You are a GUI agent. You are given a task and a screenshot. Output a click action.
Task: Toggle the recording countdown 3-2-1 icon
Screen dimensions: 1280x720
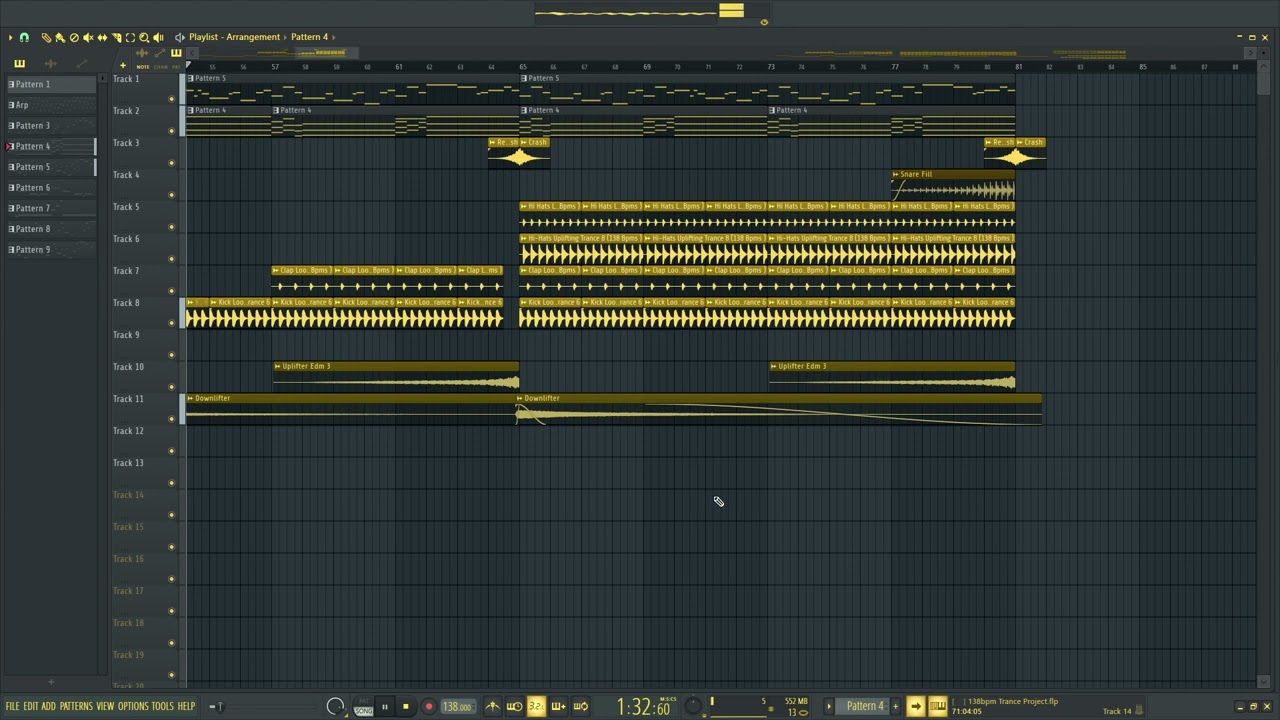pyautogui.click(x=536, y=706)
